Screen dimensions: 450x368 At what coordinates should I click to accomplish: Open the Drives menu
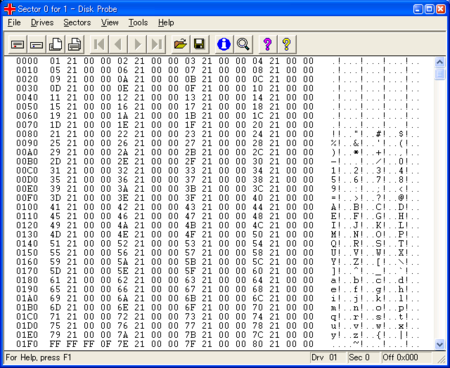click(42, 23)
